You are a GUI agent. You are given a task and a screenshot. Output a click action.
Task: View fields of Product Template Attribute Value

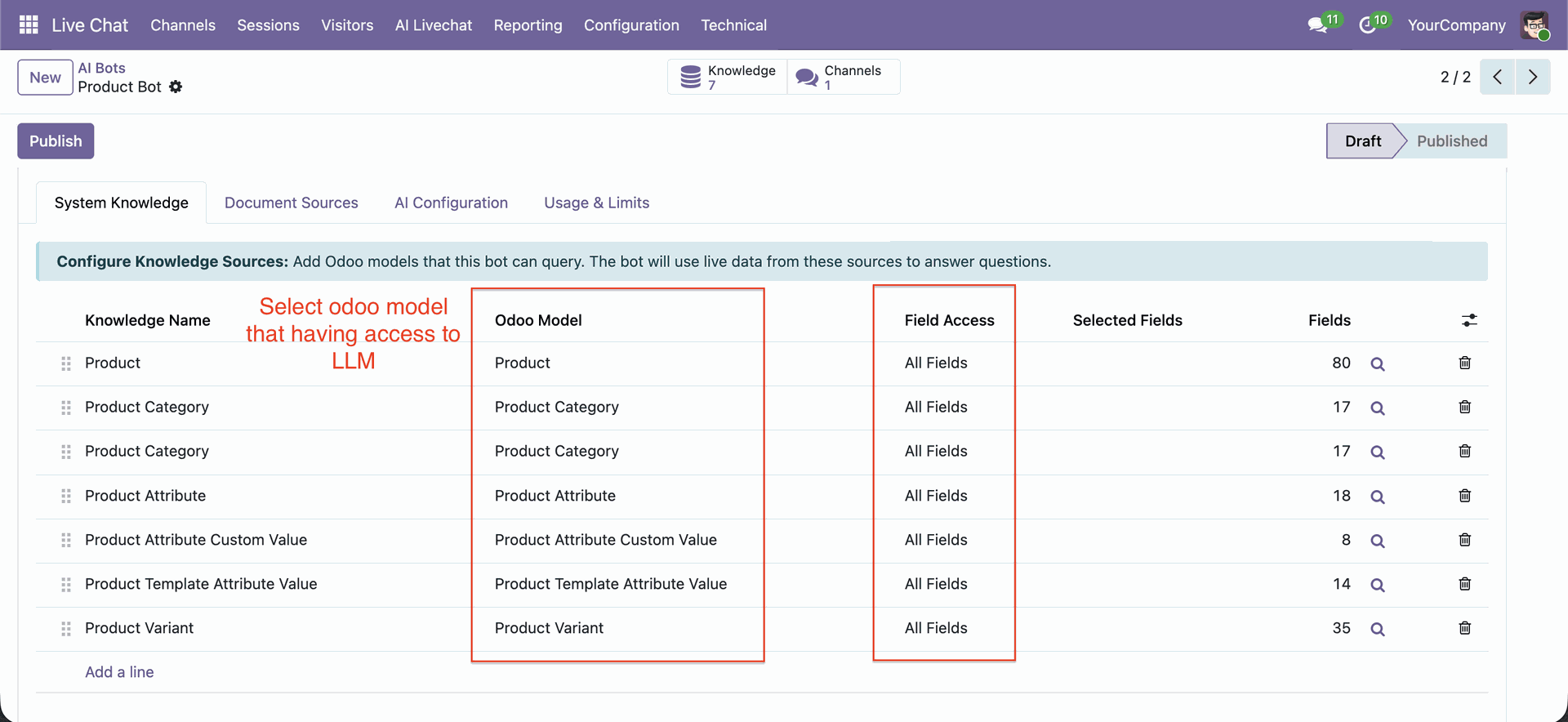1377,585
